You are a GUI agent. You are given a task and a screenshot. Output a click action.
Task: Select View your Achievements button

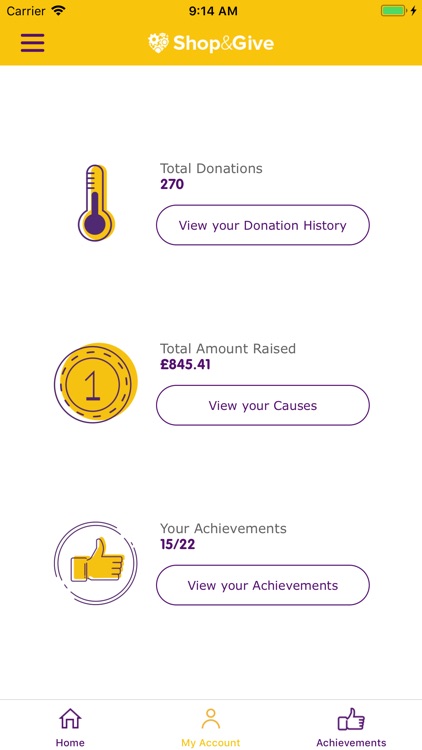pyautogui.click(x=263, y=585)
